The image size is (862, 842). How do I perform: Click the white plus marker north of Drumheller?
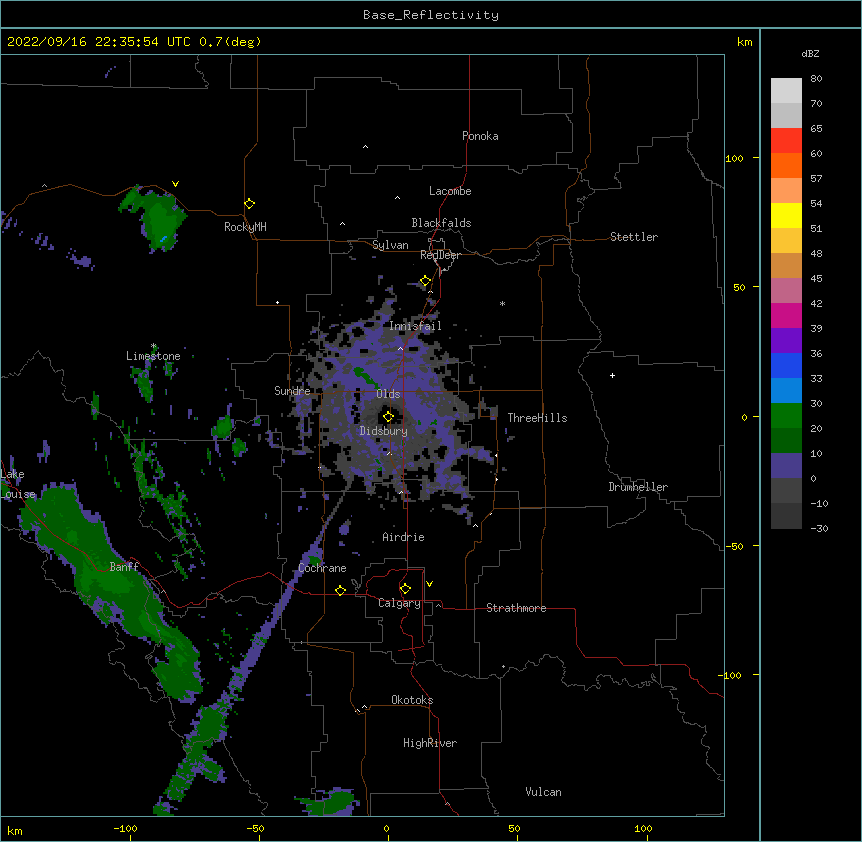612,375
